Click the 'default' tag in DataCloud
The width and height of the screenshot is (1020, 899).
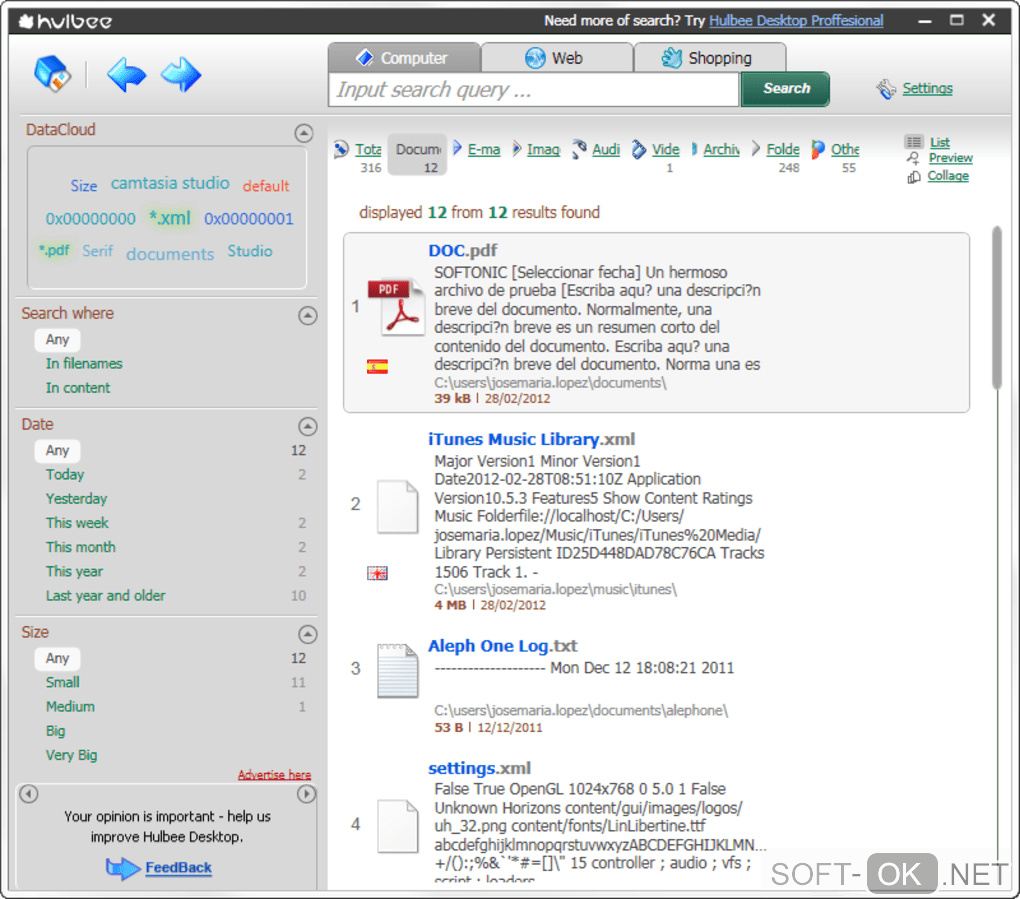[265, 186]
